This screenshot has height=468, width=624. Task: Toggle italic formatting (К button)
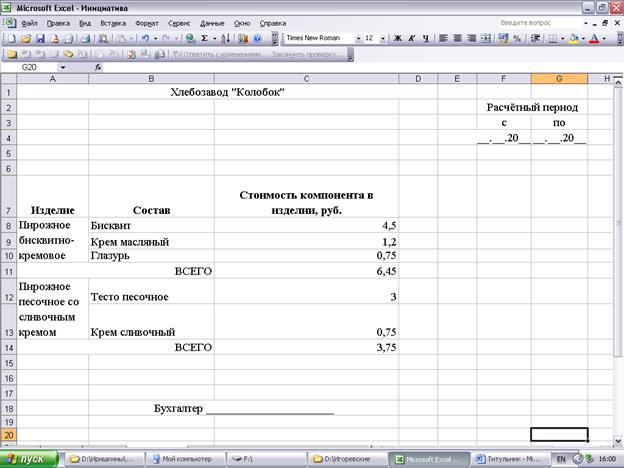(x=412, y=38)
